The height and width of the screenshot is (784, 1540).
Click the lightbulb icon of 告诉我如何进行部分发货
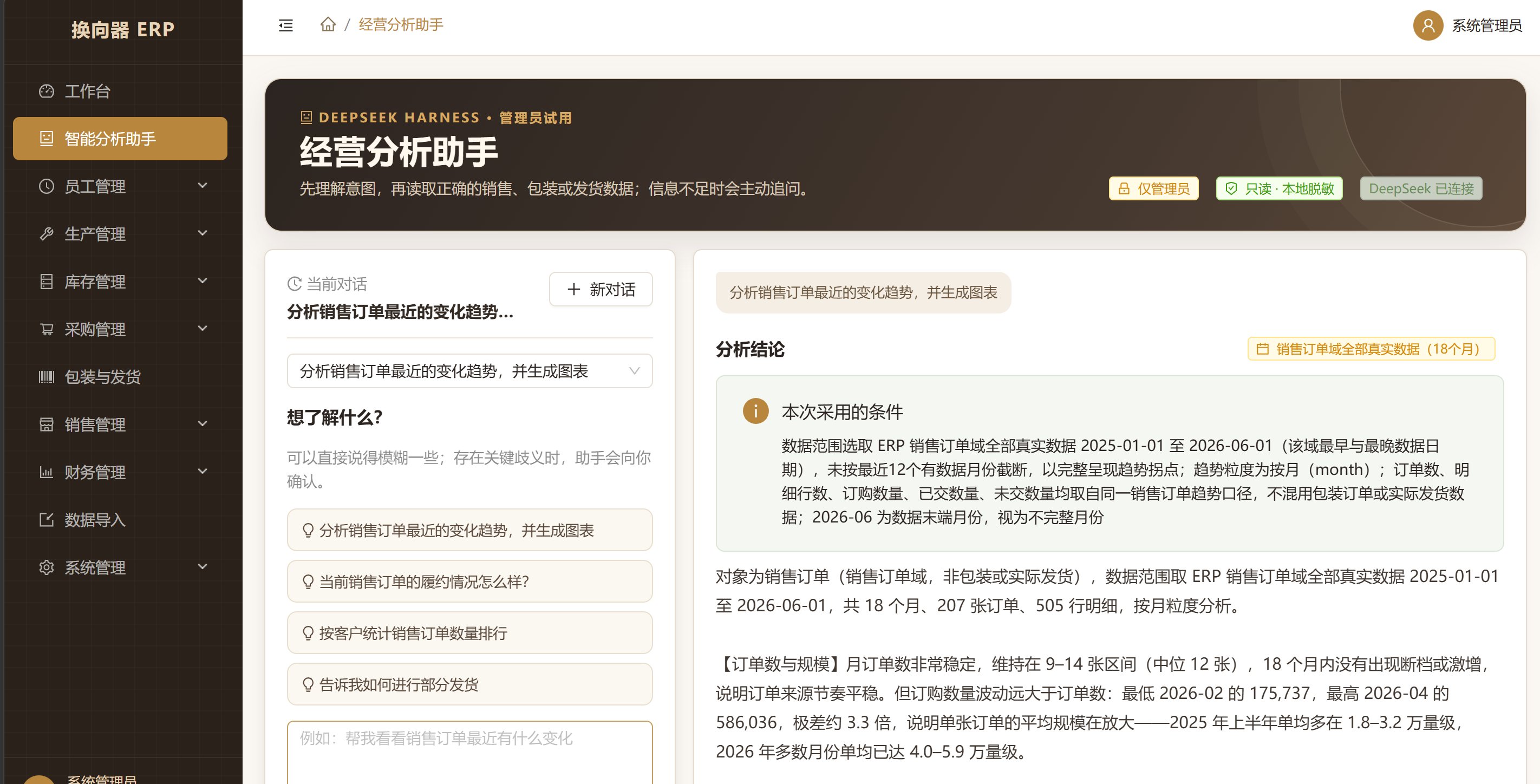[x=308, y=684]
